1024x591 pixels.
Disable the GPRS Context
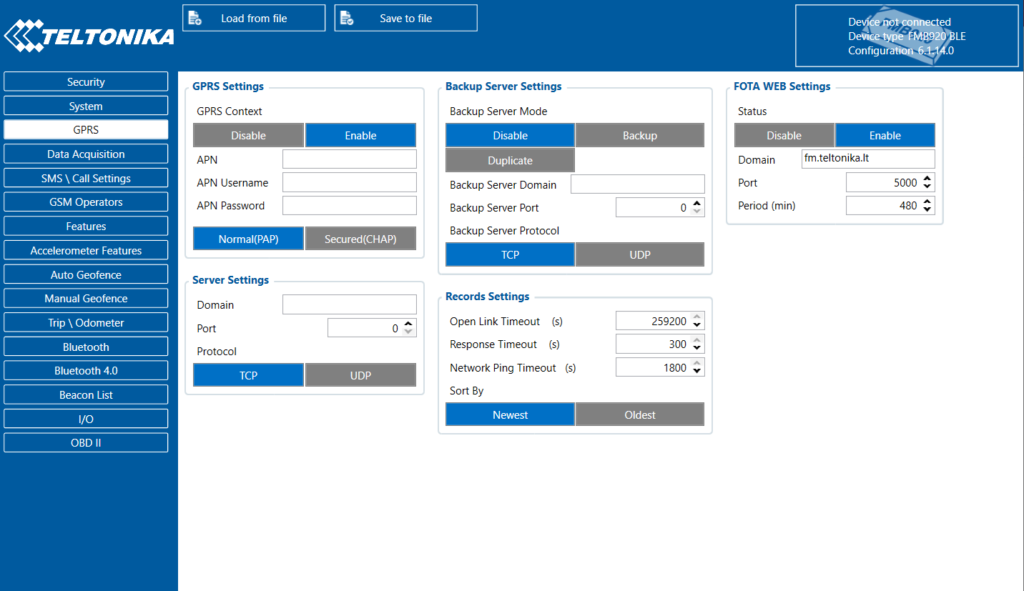[248, 135]
